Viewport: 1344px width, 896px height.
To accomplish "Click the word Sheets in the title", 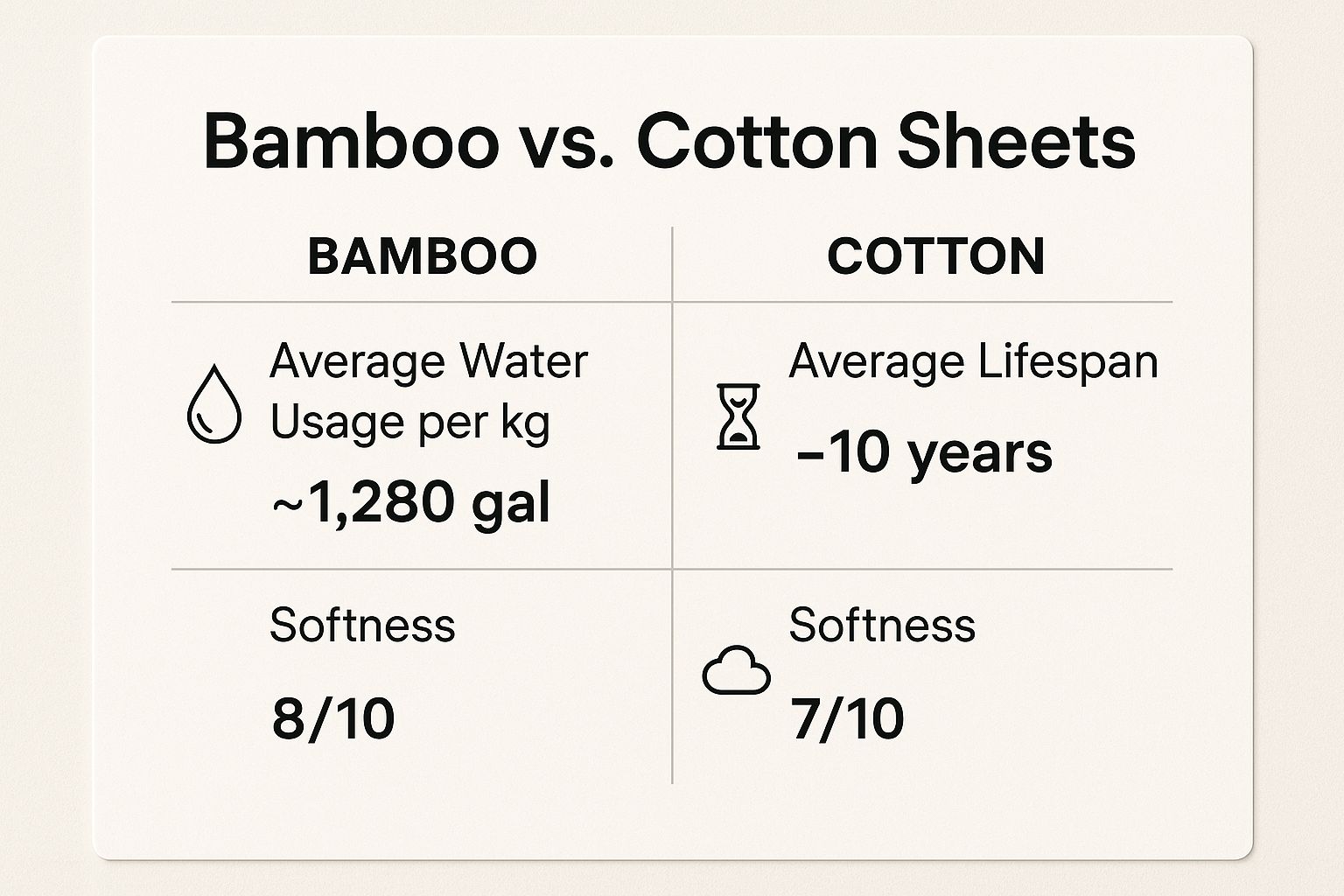I will [x=1017, y=141].
